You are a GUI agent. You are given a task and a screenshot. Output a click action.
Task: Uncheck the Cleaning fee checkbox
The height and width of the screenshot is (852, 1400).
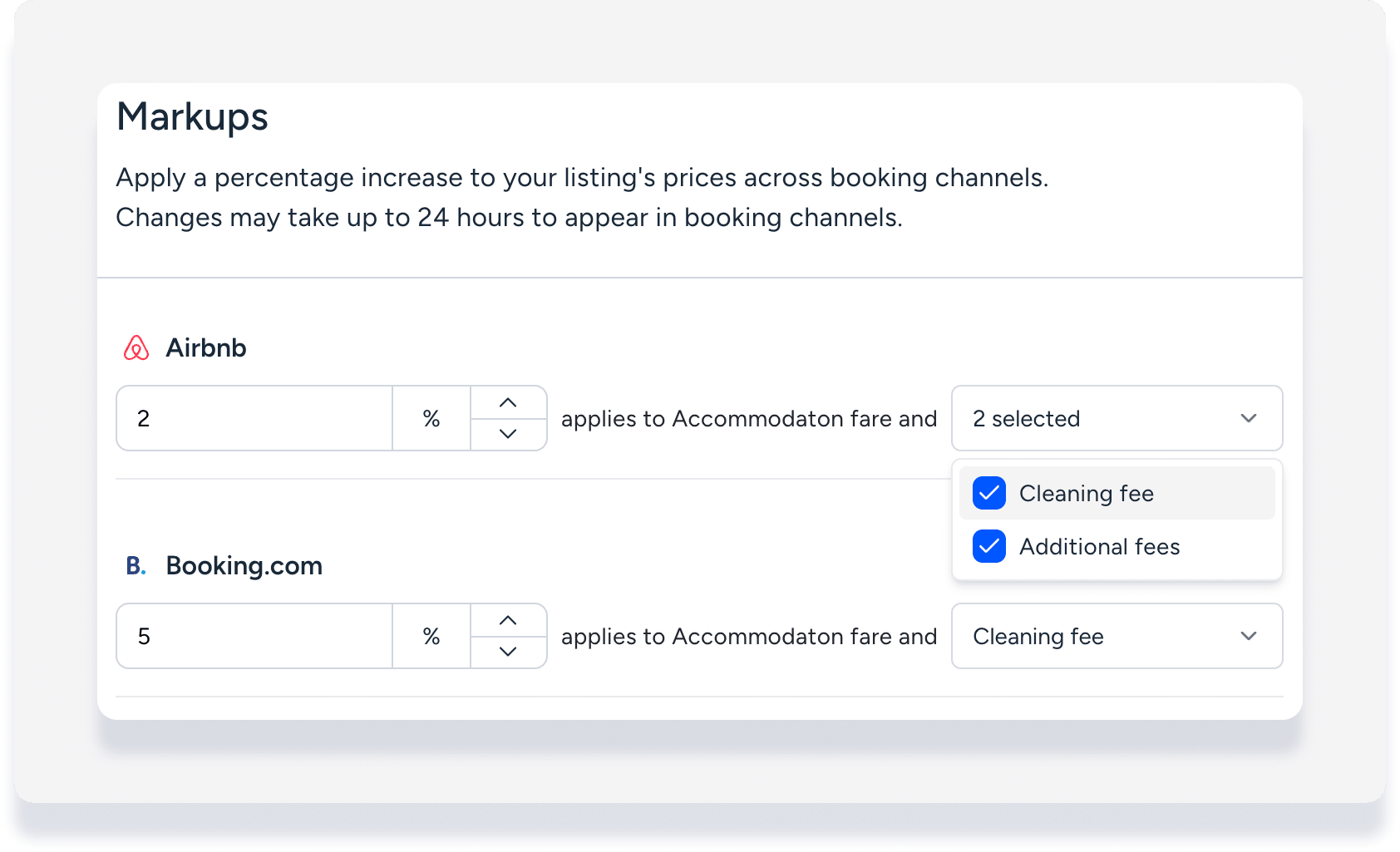click(989, 494)
